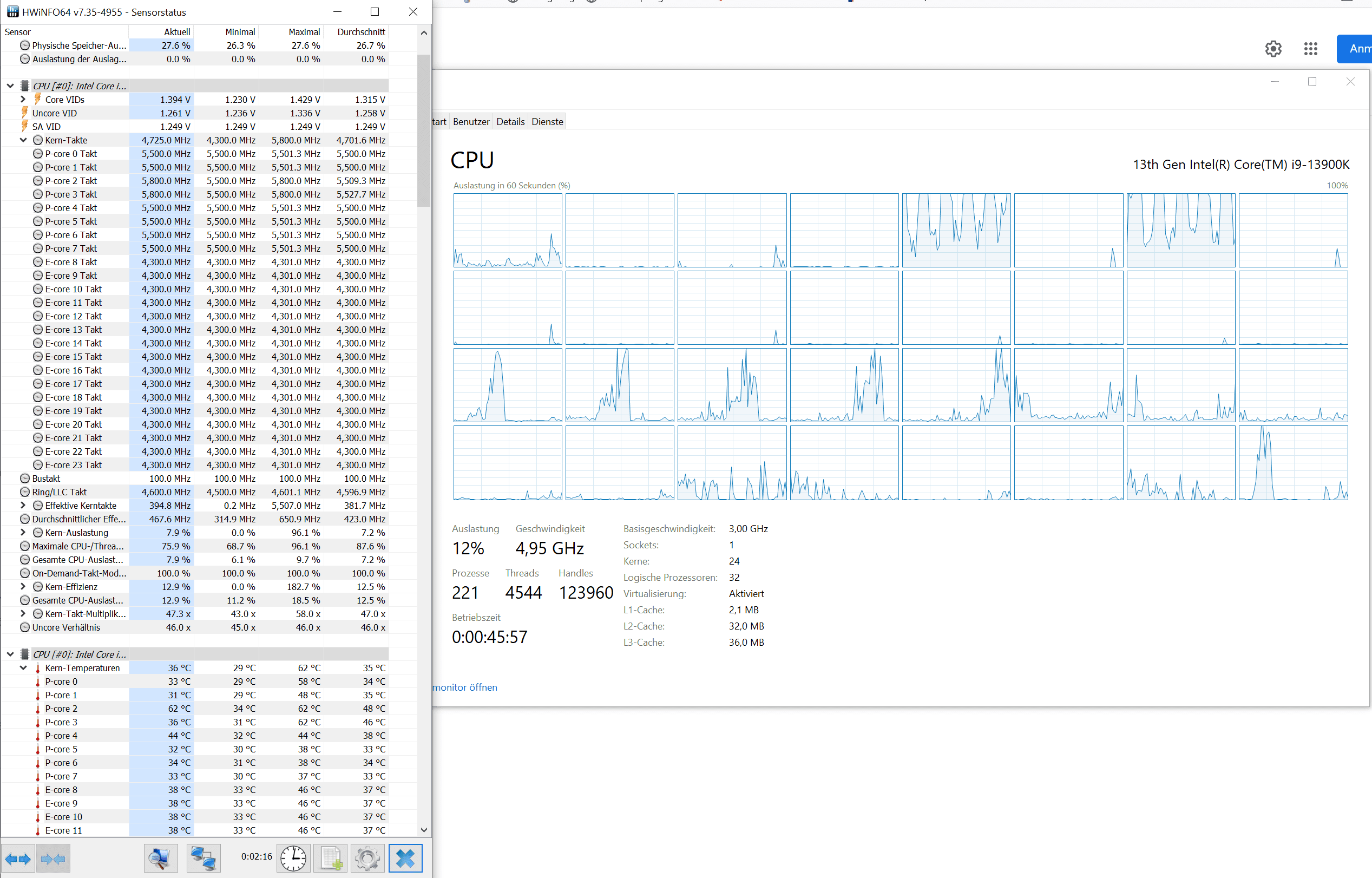Click the blue Anmelden button in browser
This screenshot has width=1372, height=878.
(1354, 49)
